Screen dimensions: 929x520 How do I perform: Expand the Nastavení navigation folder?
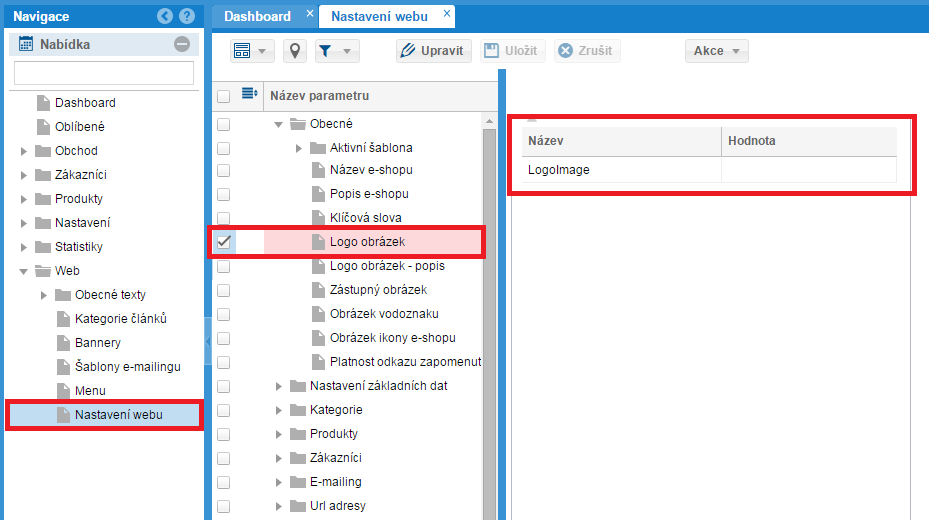(24, 223)
